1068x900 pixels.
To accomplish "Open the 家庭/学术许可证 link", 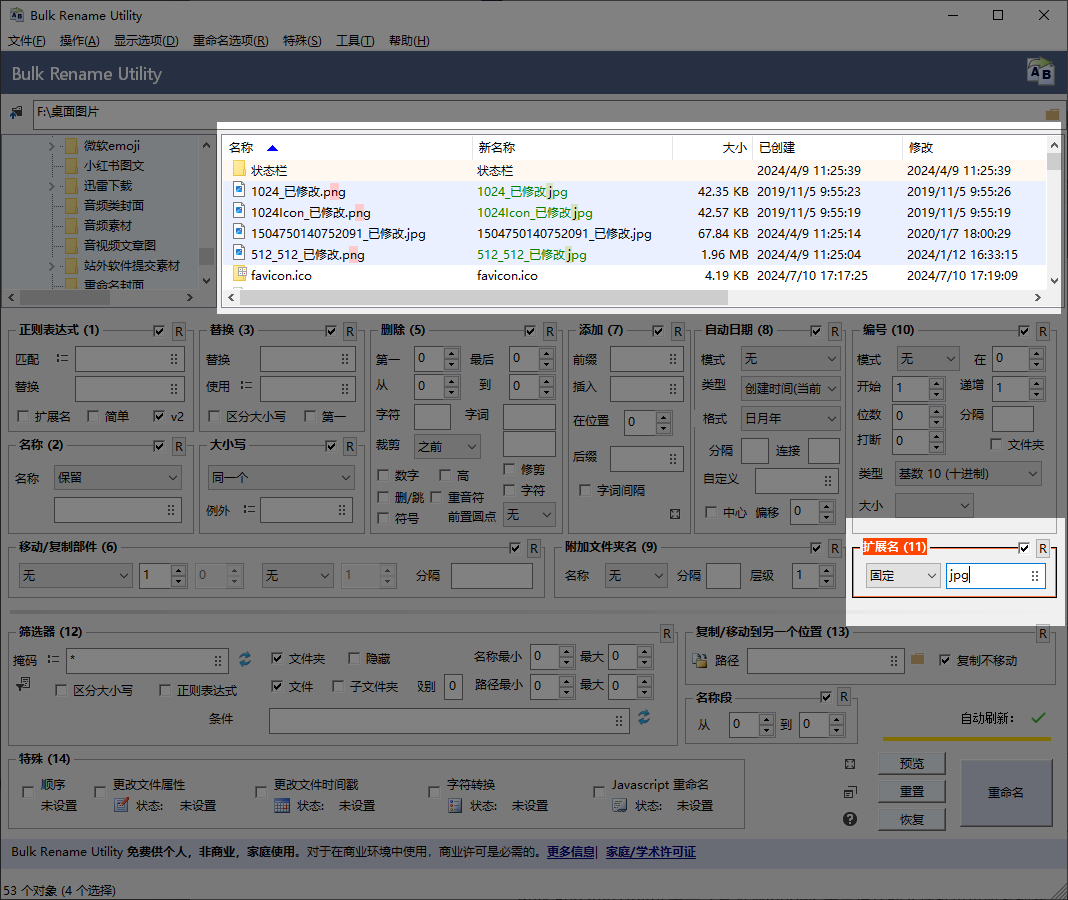I will 650,852.
